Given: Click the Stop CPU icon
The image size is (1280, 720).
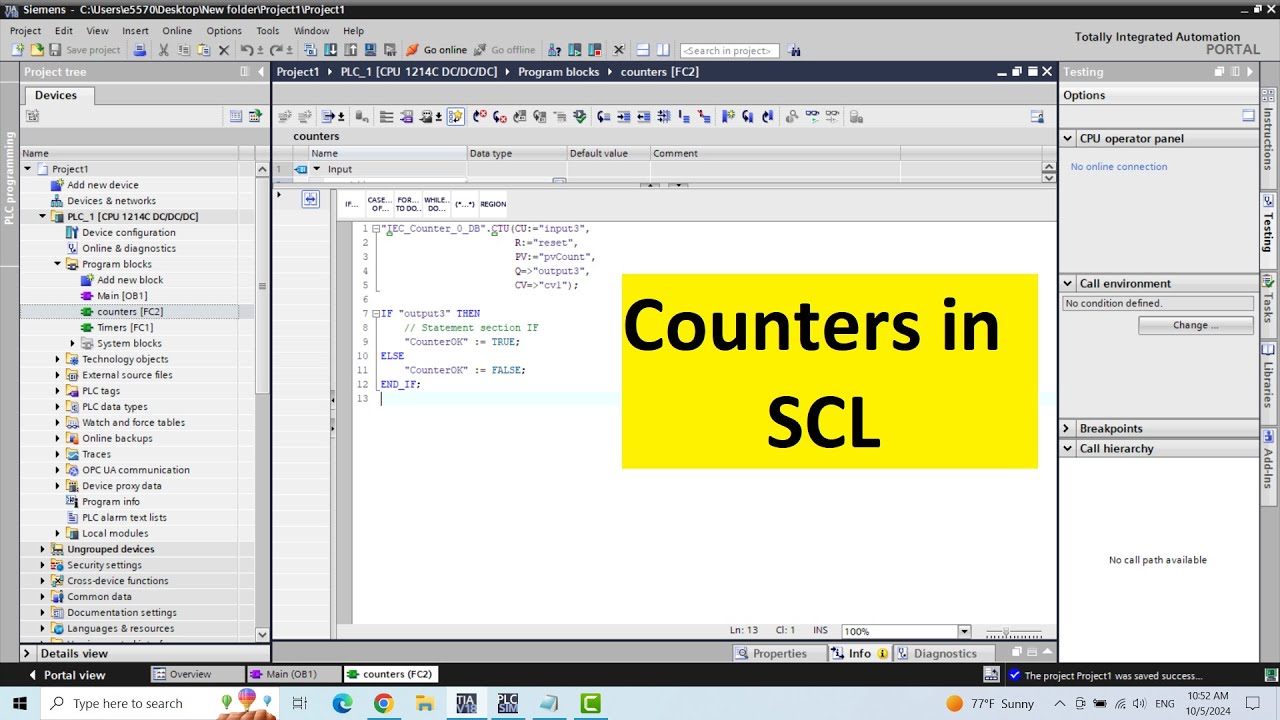Looking at the screenshot, I should [594, 50].
